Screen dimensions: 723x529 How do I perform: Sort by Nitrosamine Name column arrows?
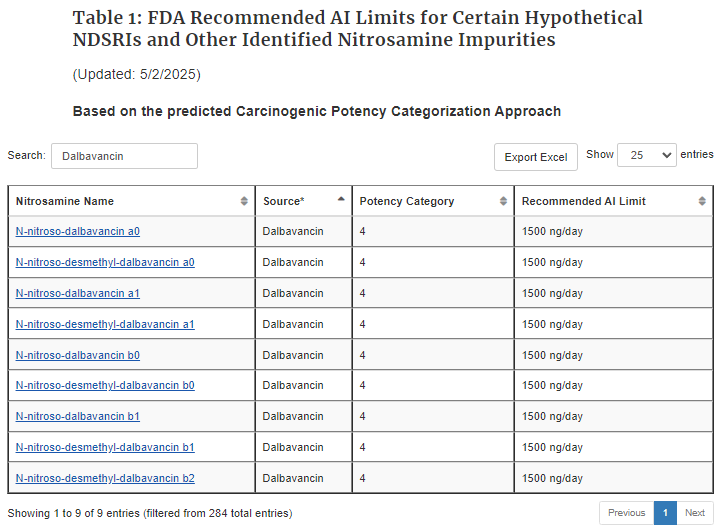click(x=244, y=201)
